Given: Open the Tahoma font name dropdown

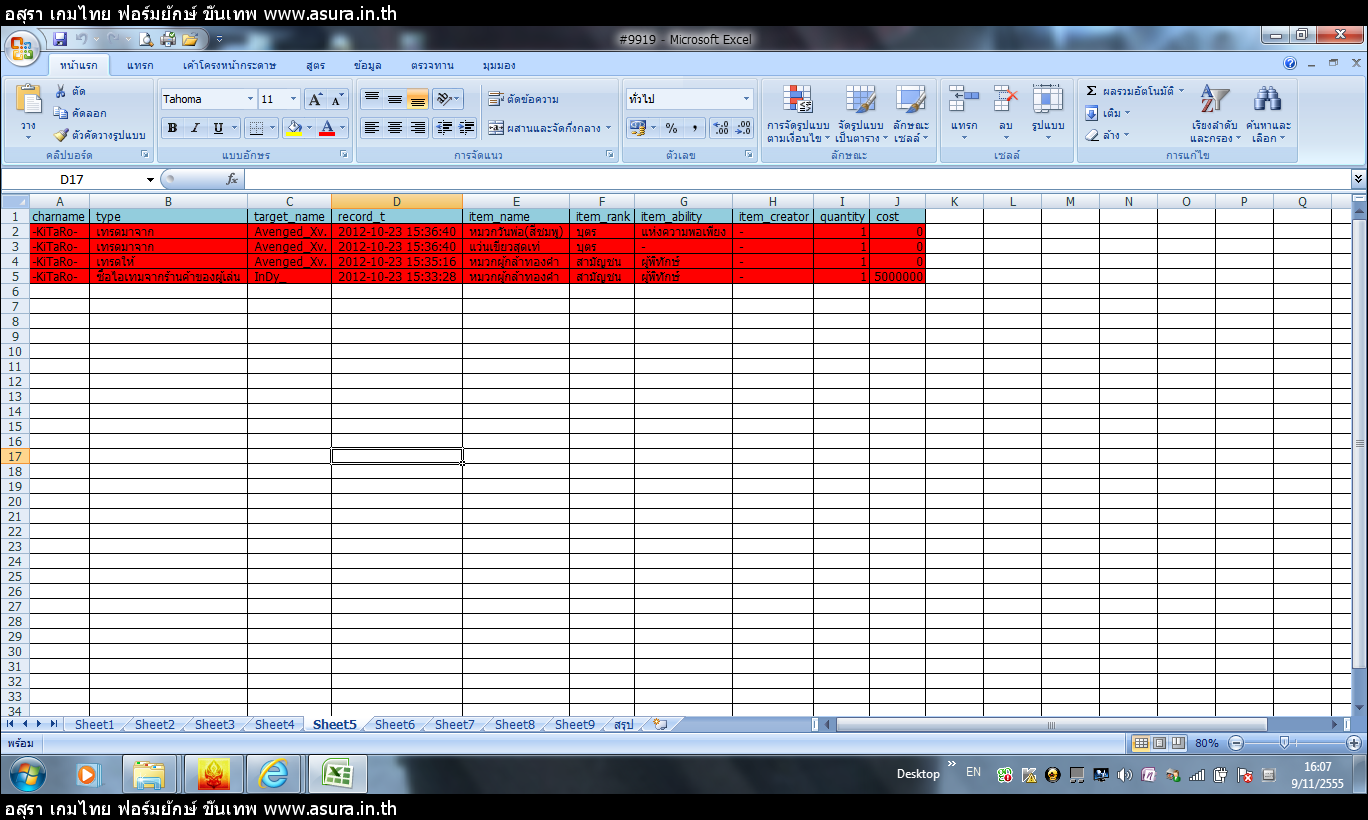Looking at the screenshot, I should 250,99.
